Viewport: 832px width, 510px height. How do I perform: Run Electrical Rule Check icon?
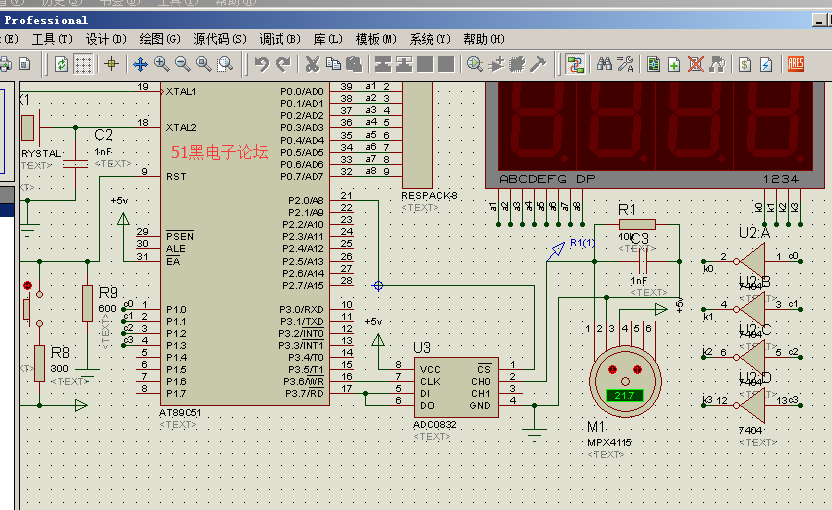tap(766, 64)
